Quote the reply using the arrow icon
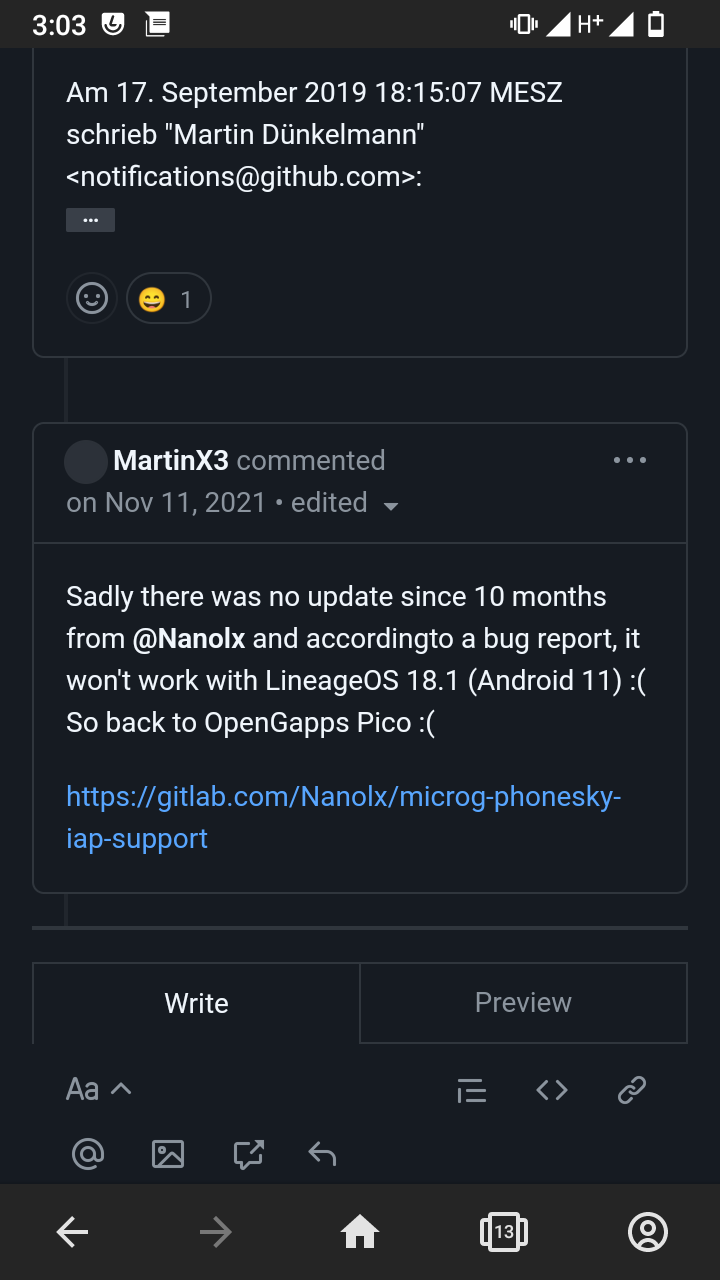This screenshot has width=720, height=1280. (x=321, y=1153)
